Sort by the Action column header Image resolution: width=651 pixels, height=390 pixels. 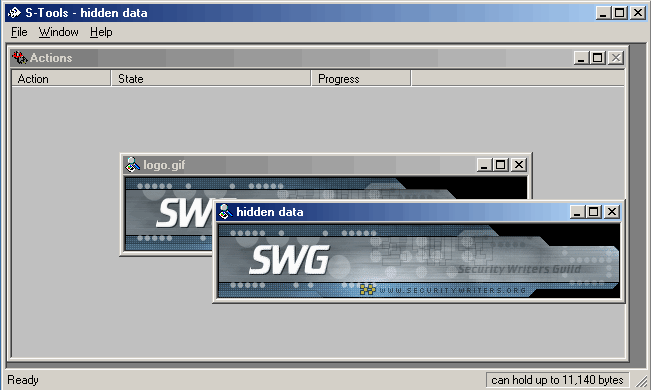click(x=61, y=78)
